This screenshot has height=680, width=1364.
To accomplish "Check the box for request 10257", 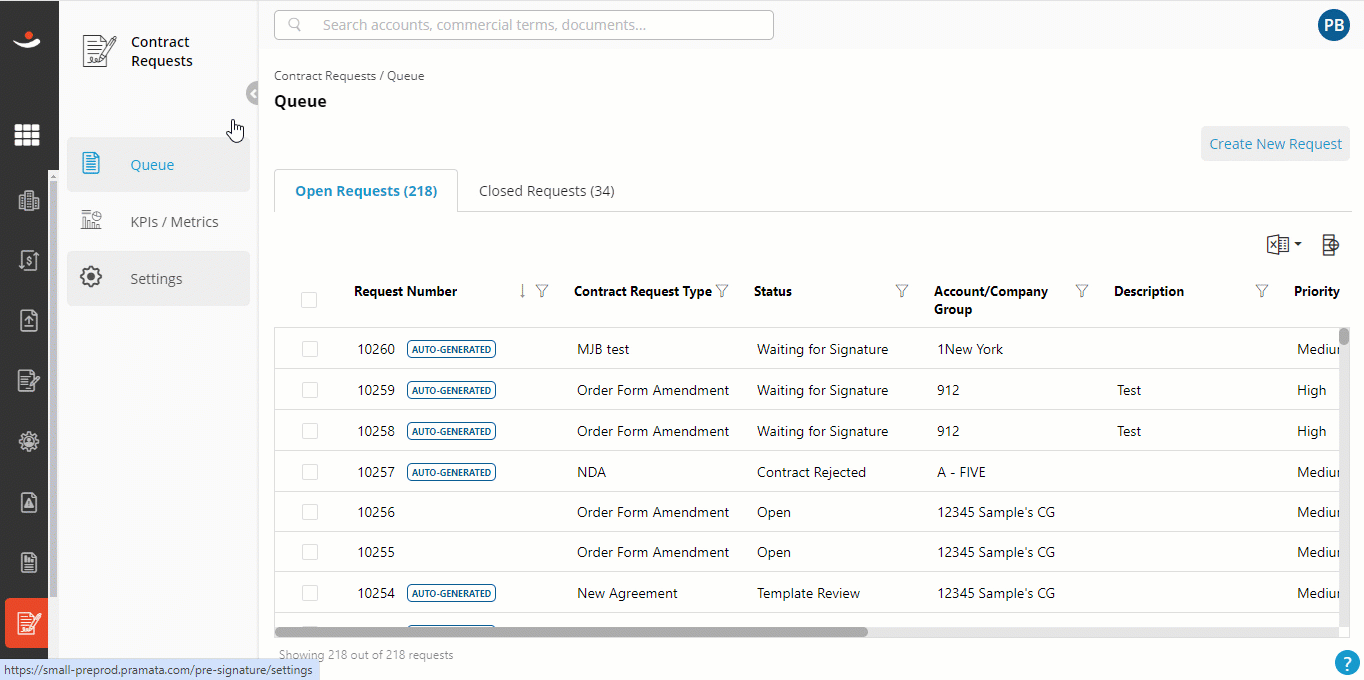I will pos(310,472).
